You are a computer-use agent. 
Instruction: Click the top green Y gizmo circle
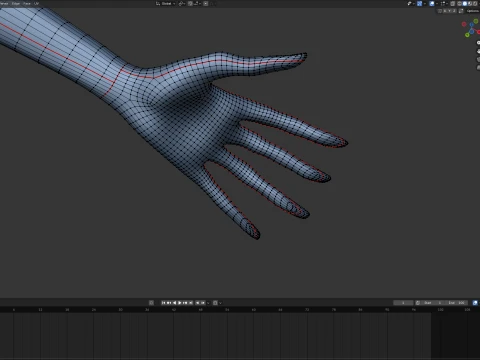476,21
